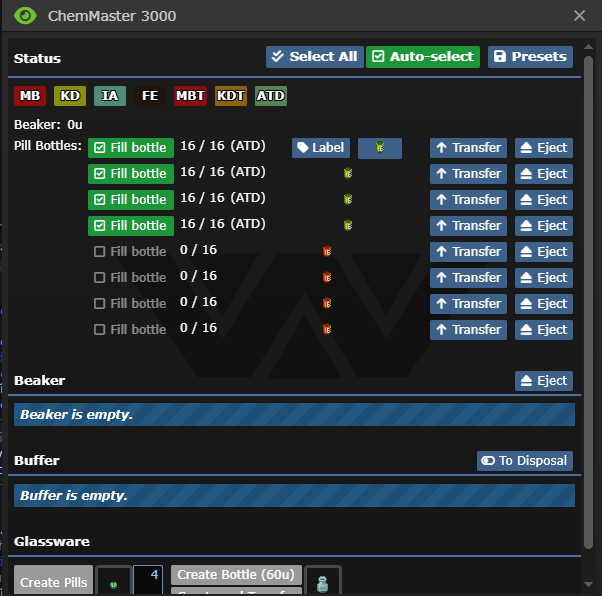Switch the To Disposal transfer toggle

[524, 461]
